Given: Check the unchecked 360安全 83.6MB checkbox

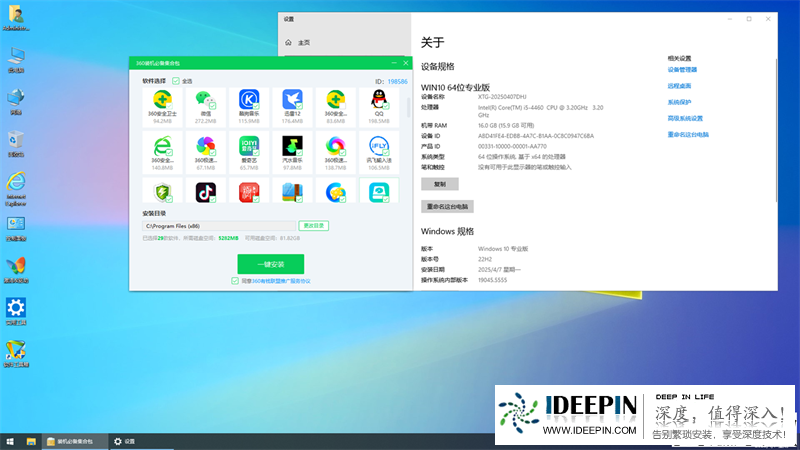Looking at the screenshot, I should click(342, 106).
